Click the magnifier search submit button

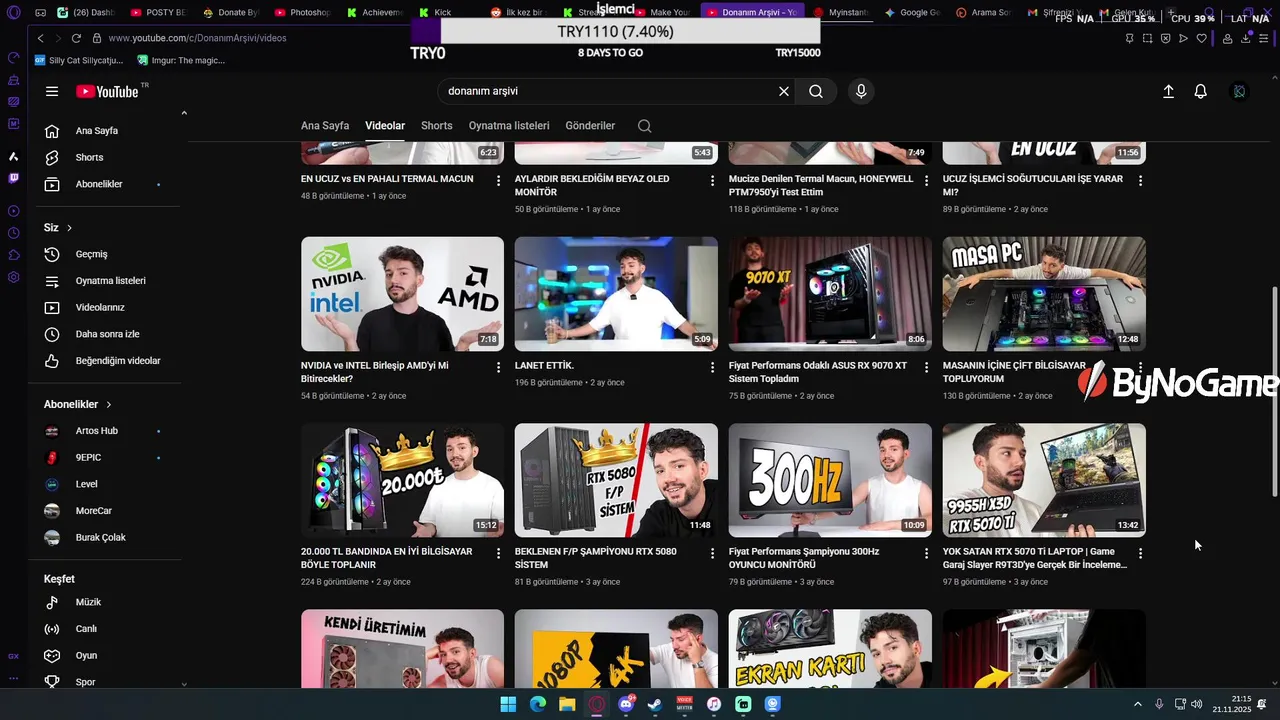(816, 91)
